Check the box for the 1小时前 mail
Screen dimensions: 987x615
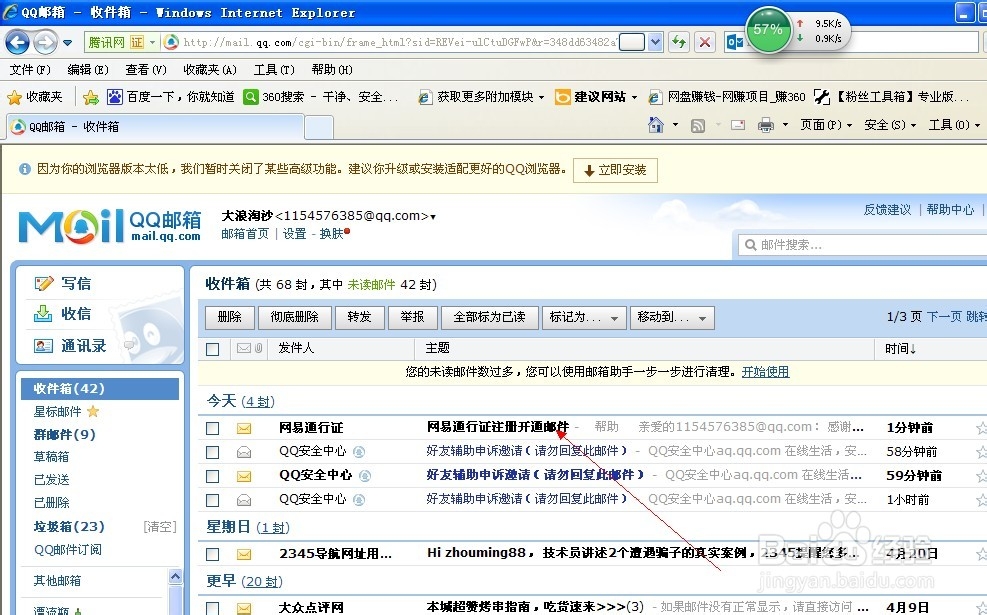pos(213,500)
